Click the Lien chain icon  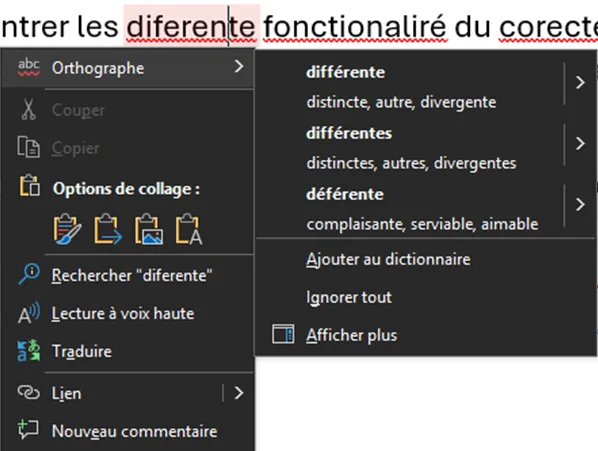(29, 392)
